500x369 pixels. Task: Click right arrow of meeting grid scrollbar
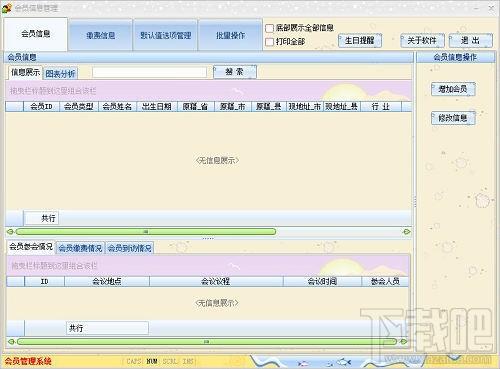tap(404, 342)
